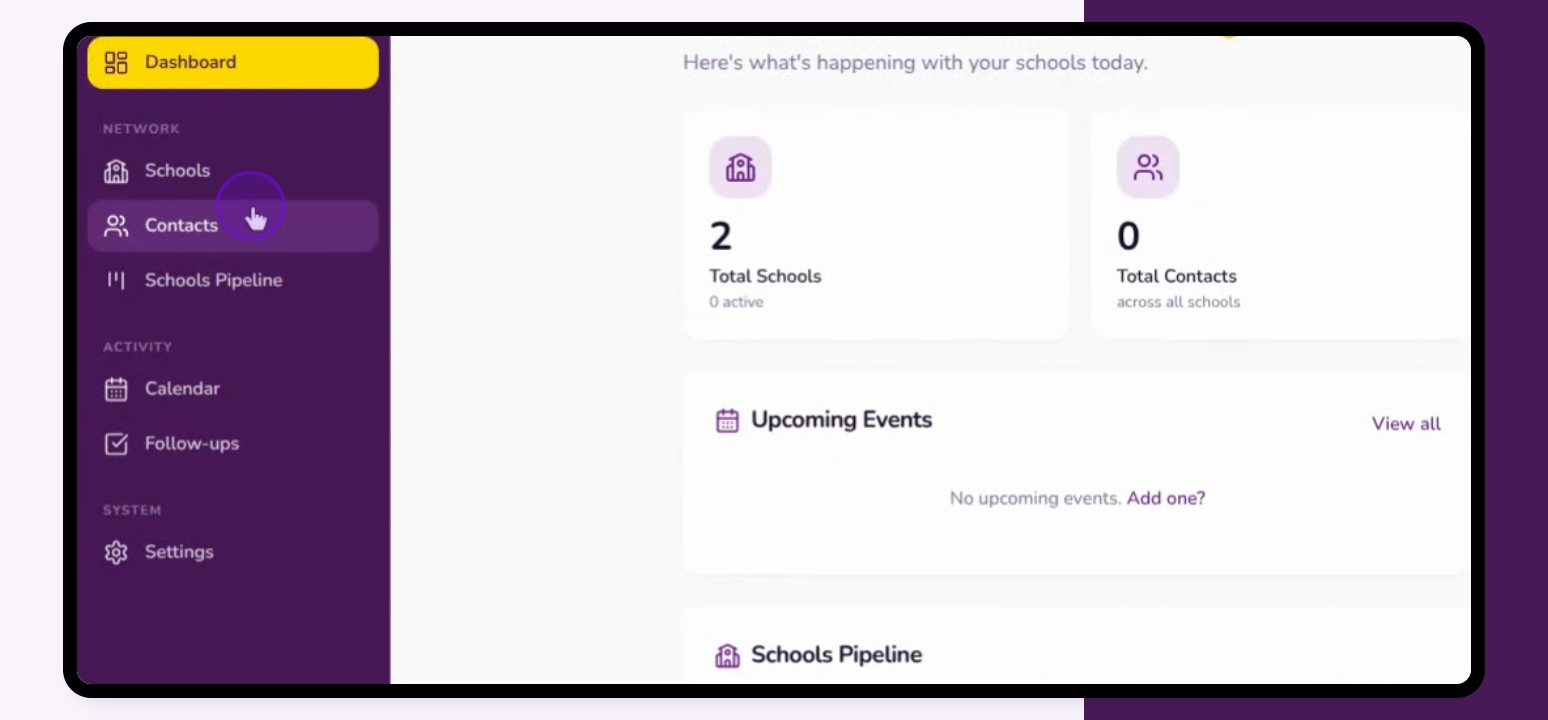
Task: Open the Dashboard menu item
Action: [x=190, y=62]
